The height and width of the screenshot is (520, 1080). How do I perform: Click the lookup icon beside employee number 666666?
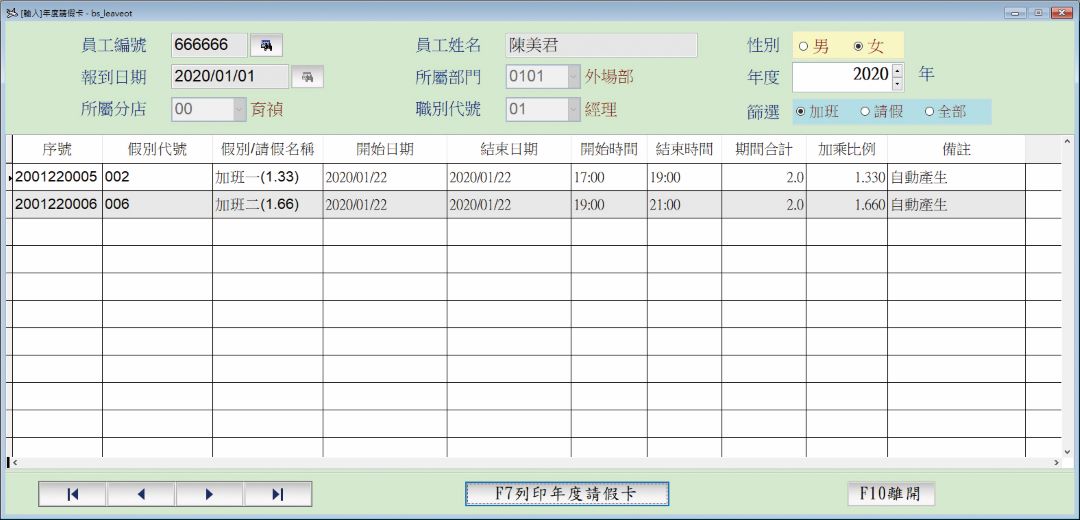265,45
